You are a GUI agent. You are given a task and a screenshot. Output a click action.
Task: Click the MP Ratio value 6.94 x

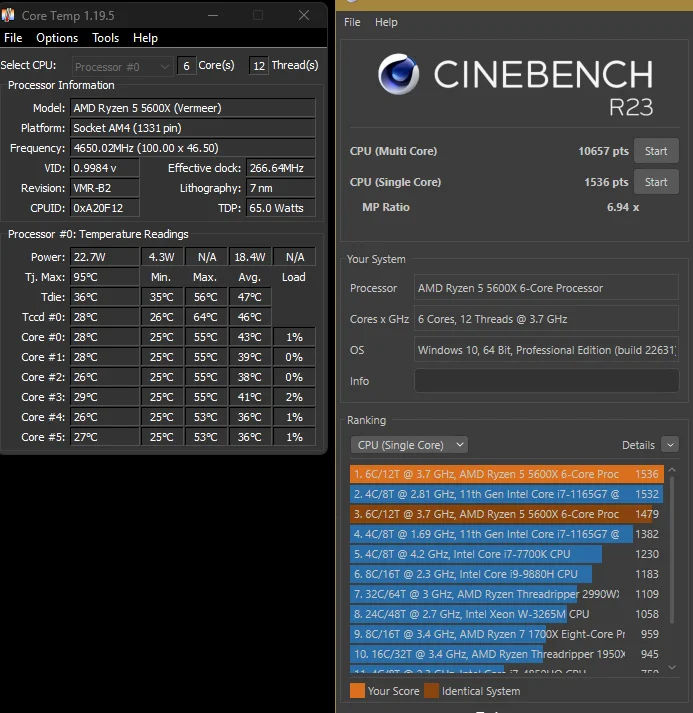tap(623, 207)
